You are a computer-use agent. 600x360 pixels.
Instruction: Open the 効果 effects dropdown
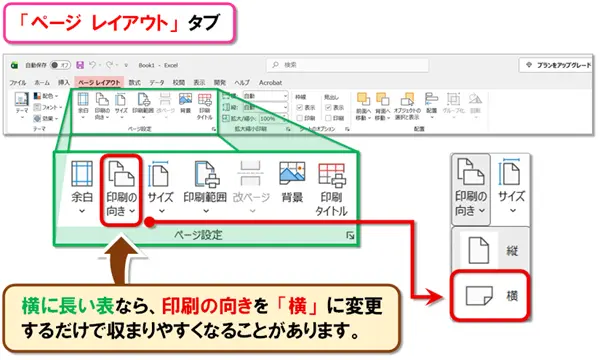pos(46,119)
